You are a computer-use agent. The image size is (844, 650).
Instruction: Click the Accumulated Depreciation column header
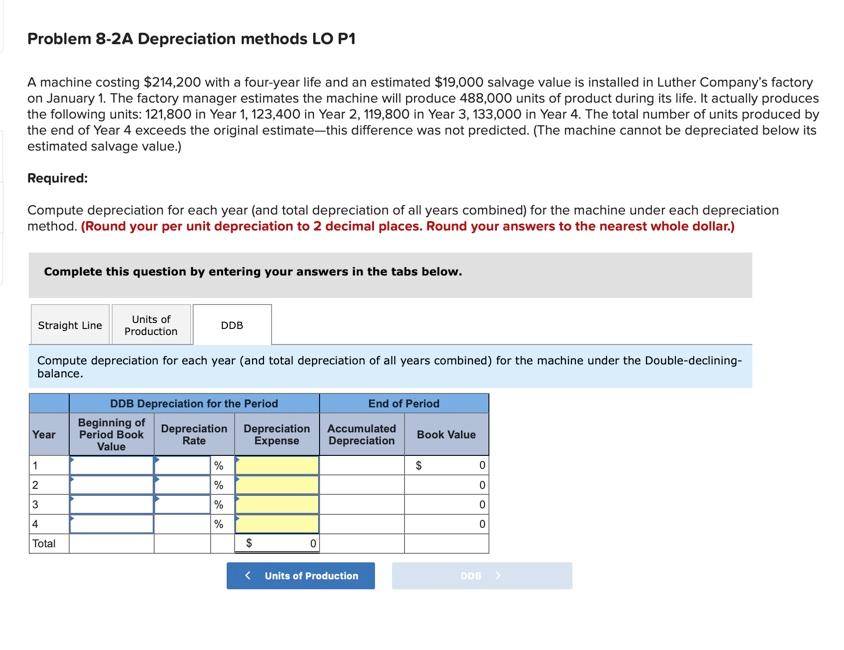(362, 434)
